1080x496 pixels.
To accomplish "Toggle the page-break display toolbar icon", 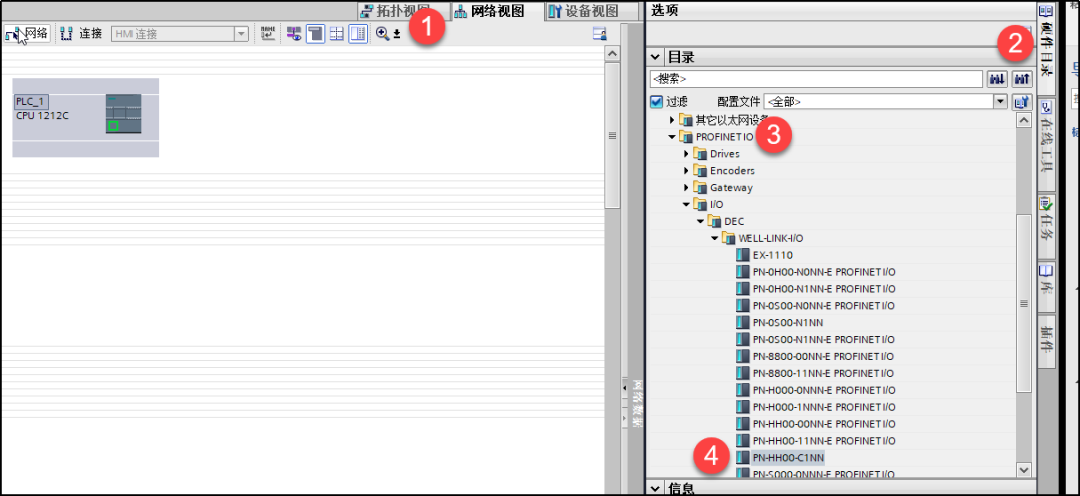I will (315, 34).
